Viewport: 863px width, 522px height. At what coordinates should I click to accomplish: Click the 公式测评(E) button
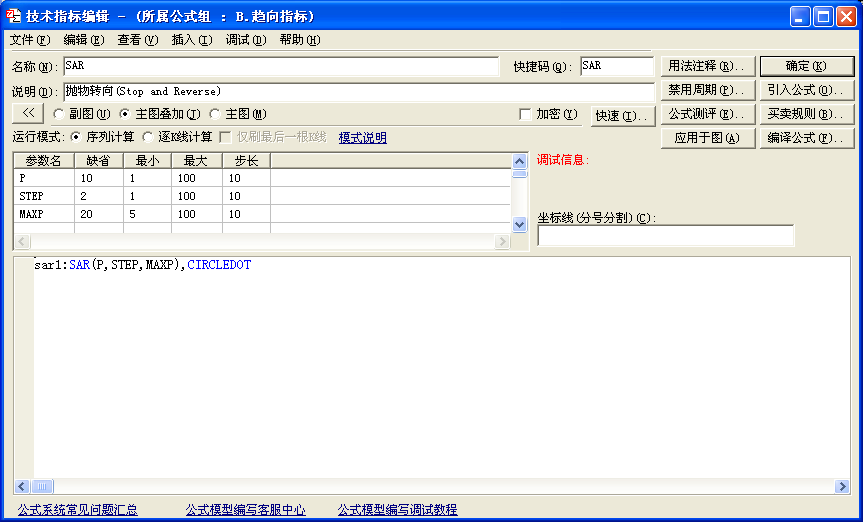708,114
